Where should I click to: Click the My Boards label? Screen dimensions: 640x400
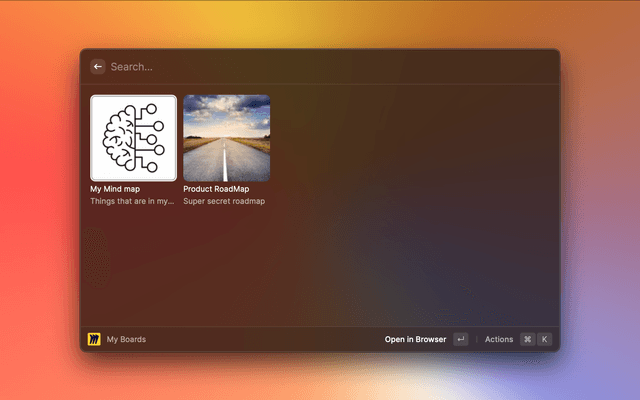126,339
